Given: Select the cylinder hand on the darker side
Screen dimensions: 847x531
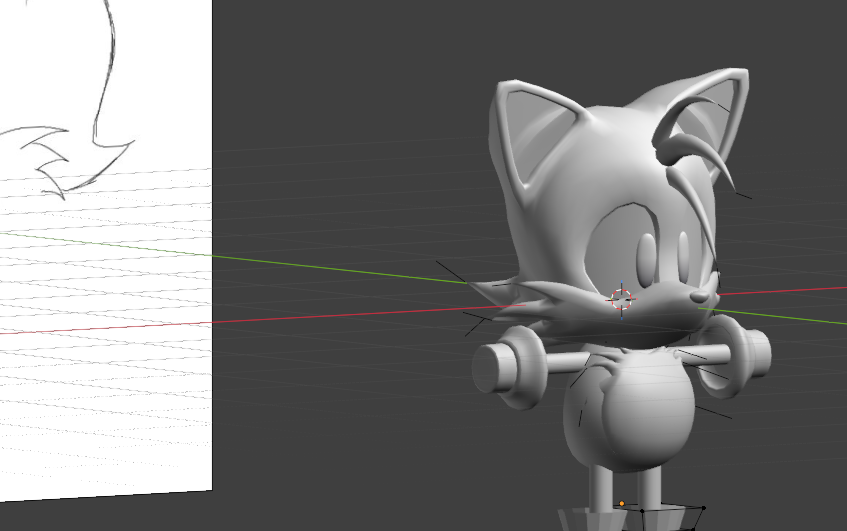Looking at the screenshot, I should [x=494, y=368].
